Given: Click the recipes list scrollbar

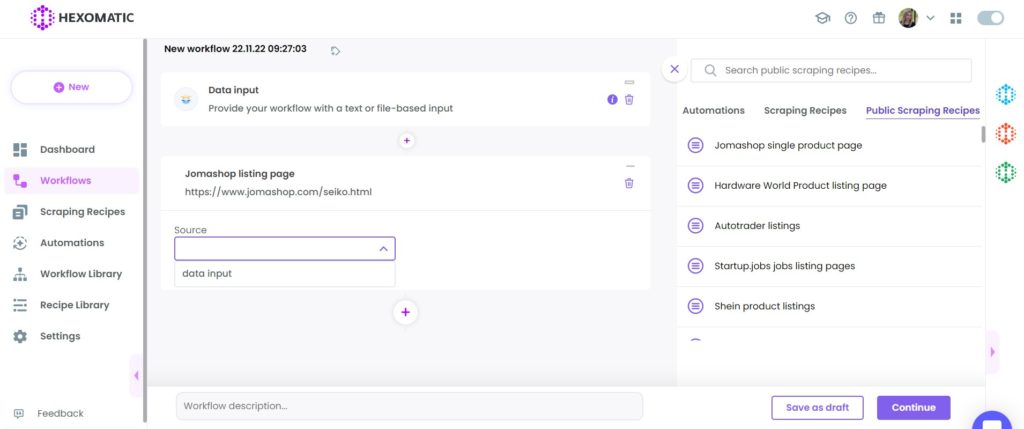Looking at the screenshot, I should point(984,135).
